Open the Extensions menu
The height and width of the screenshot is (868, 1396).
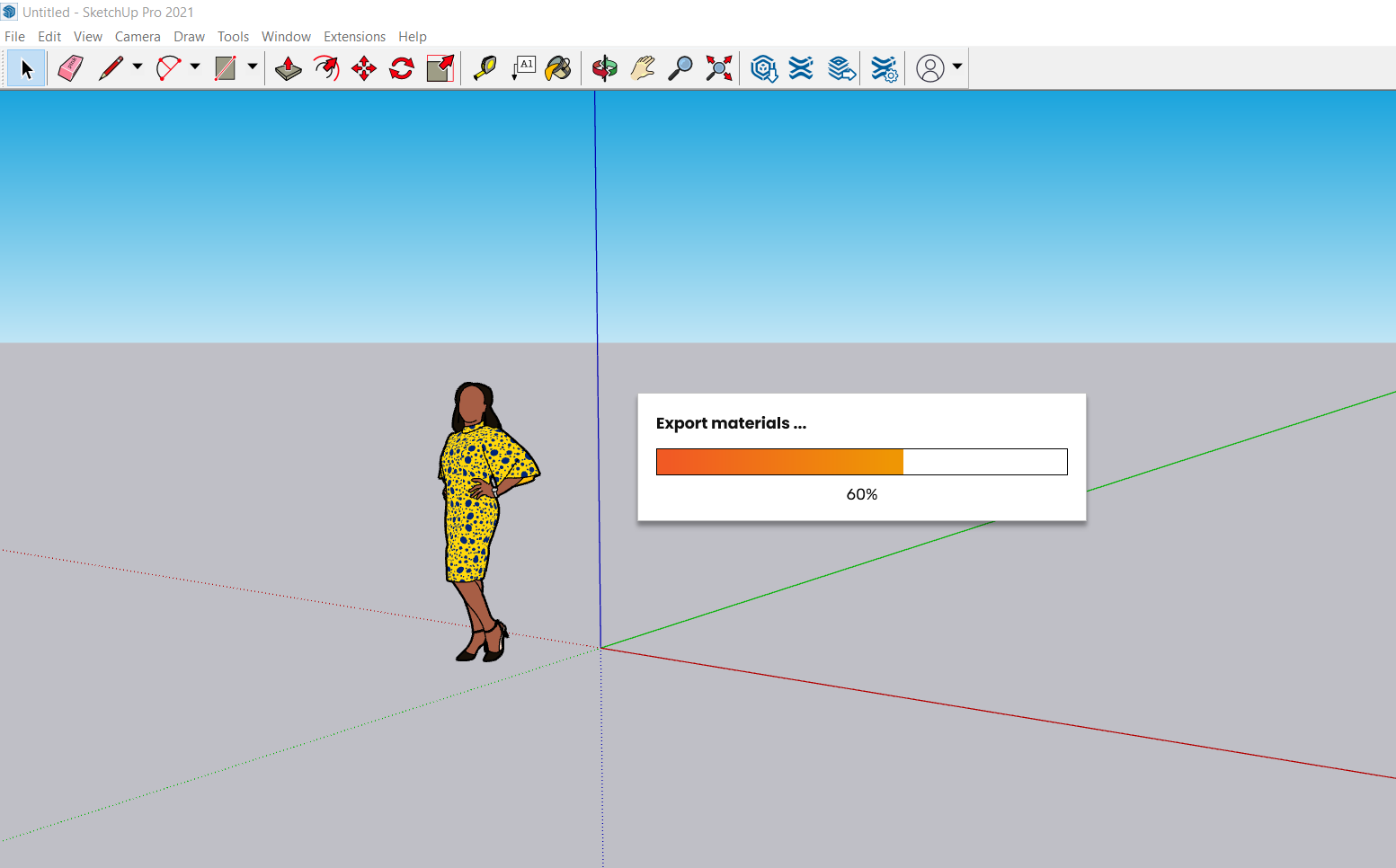point(354,36)
